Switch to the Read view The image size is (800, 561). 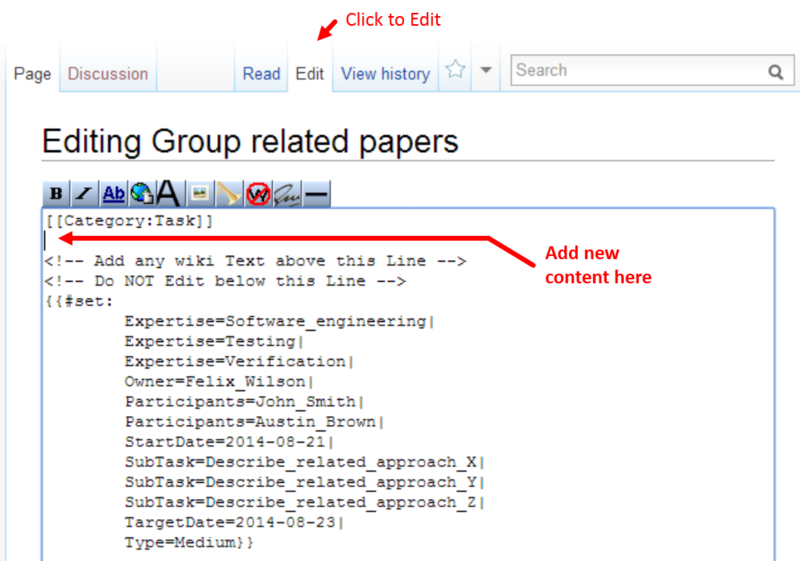tap(261, 74)
